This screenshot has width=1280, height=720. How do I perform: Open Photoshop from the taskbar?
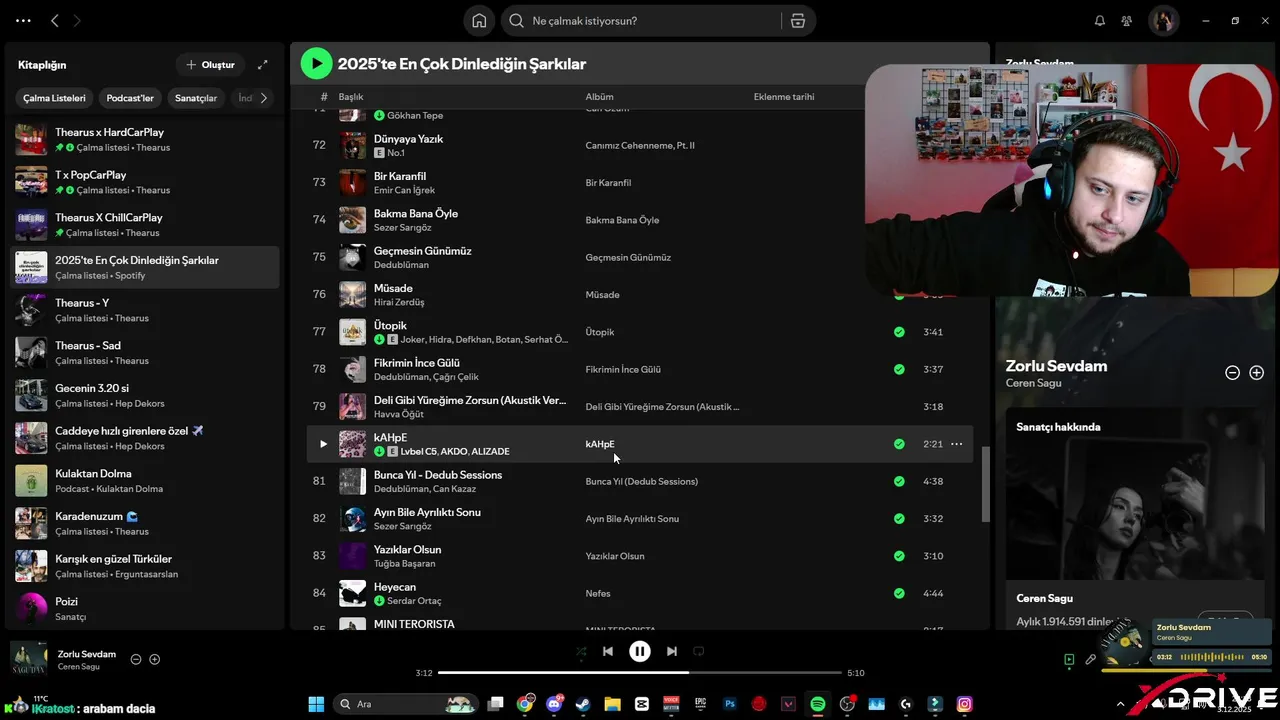730,704
